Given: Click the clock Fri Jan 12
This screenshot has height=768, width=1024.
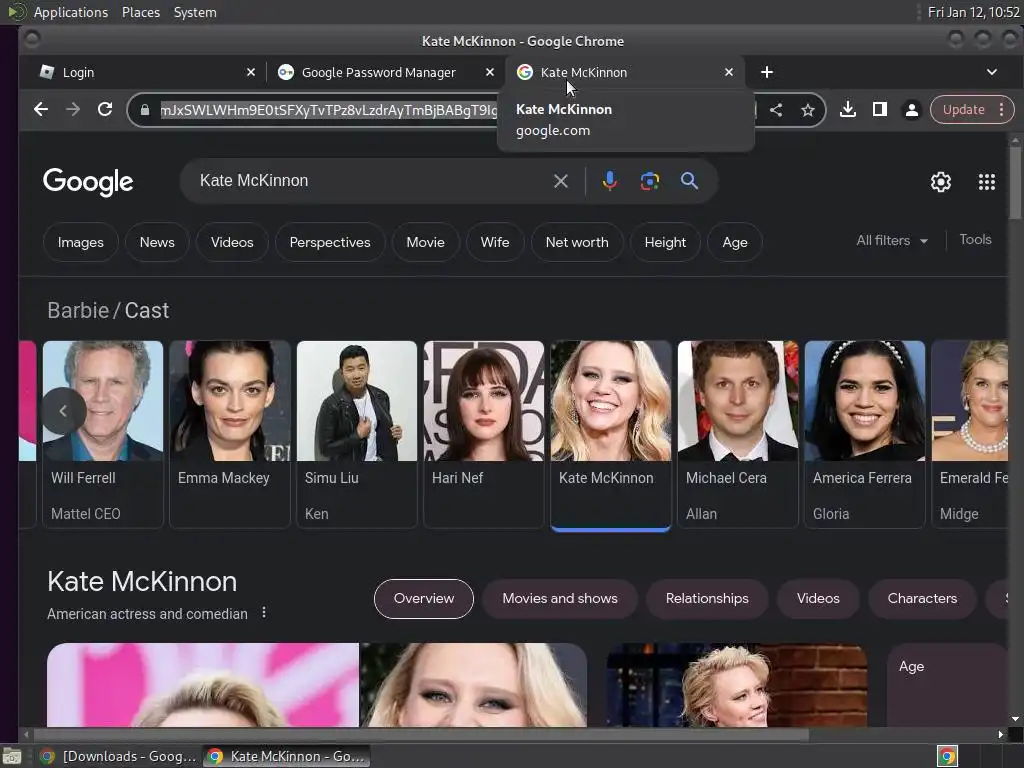Looking at the screenshot, I should coord(973,12).
